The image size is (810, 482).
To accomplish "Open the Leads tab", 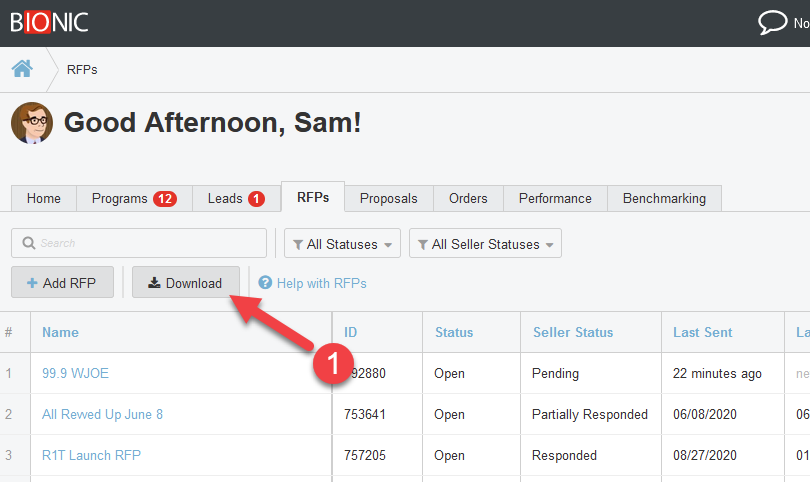I will (x=236, y=198).
